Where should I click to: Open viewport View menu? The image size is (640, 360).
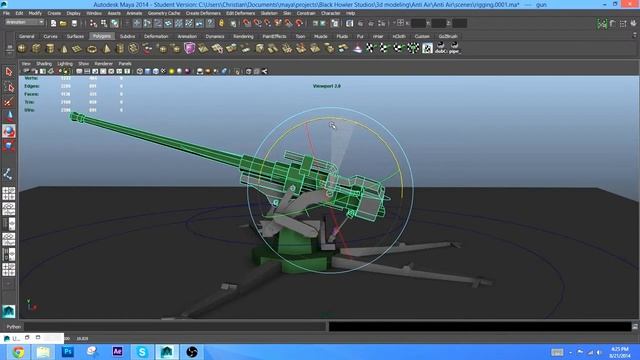[26, 64]
